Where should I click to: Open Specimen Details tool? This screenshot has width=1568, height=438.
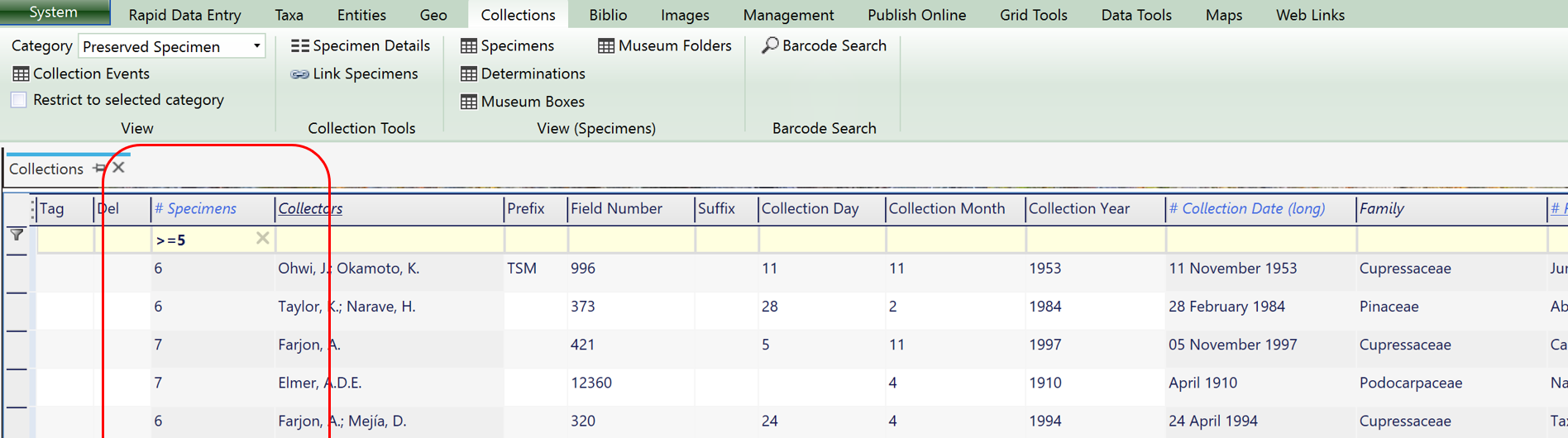pos(371,45)
